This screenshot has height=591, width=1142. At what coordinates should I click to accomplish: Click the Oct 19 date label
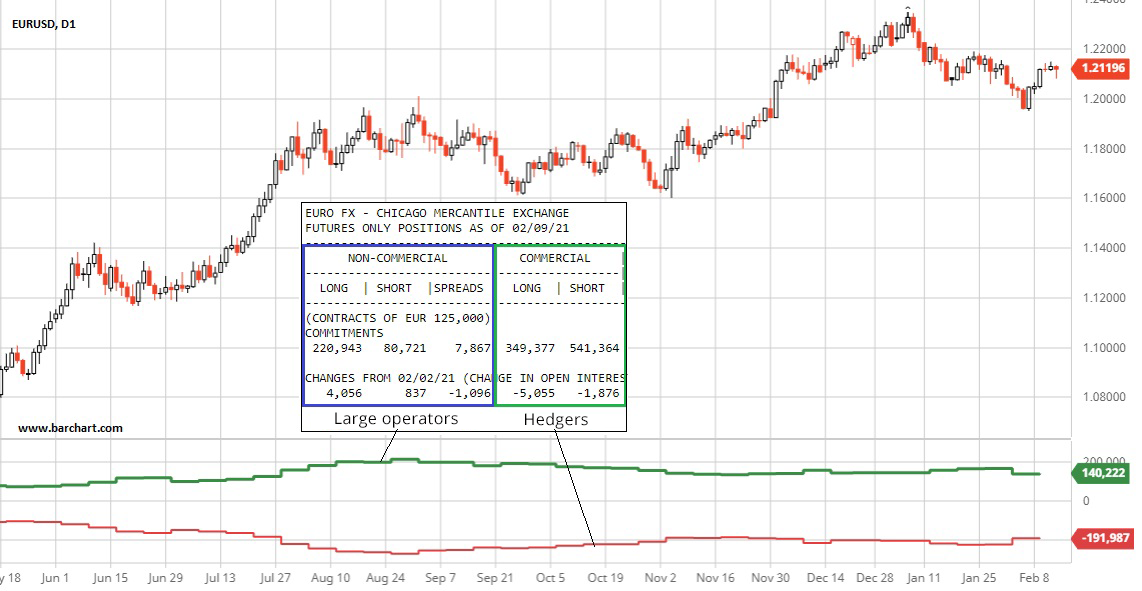click(606, 578)
